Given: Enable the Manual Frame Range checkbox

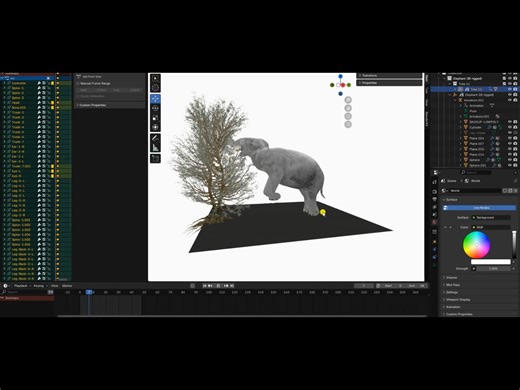Looking at the screenshot, I should click(x=78, y=83).
